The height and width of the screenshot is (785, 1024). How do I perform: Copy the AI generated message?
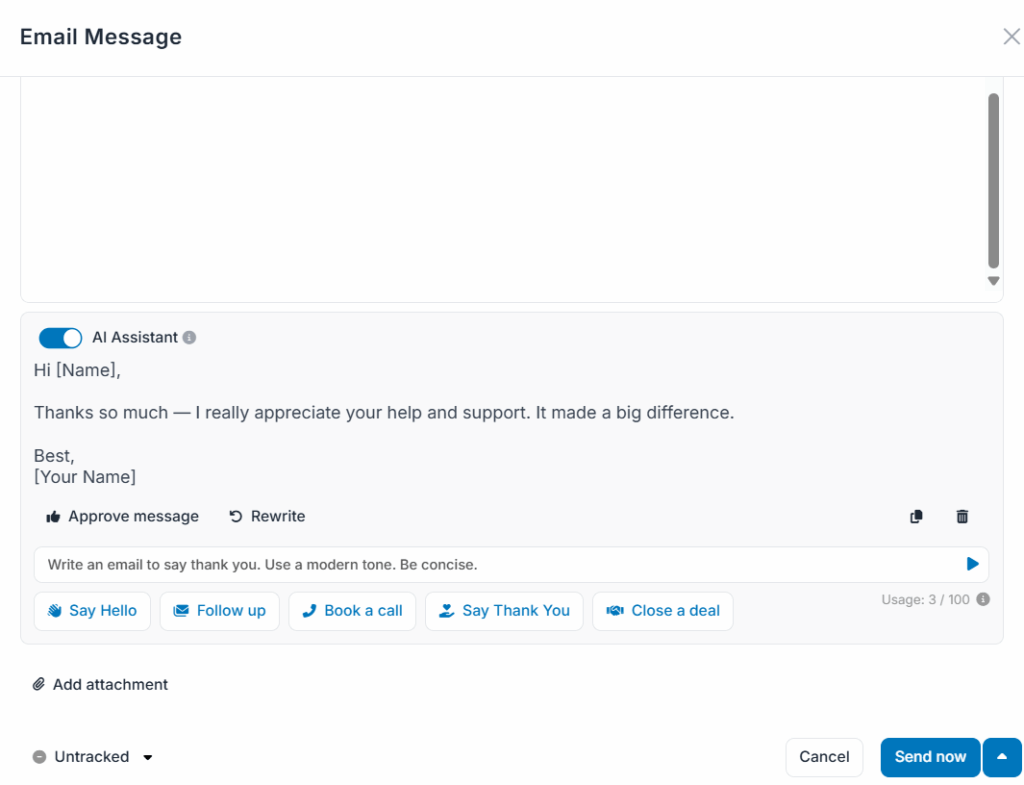(x=916, y=517)
